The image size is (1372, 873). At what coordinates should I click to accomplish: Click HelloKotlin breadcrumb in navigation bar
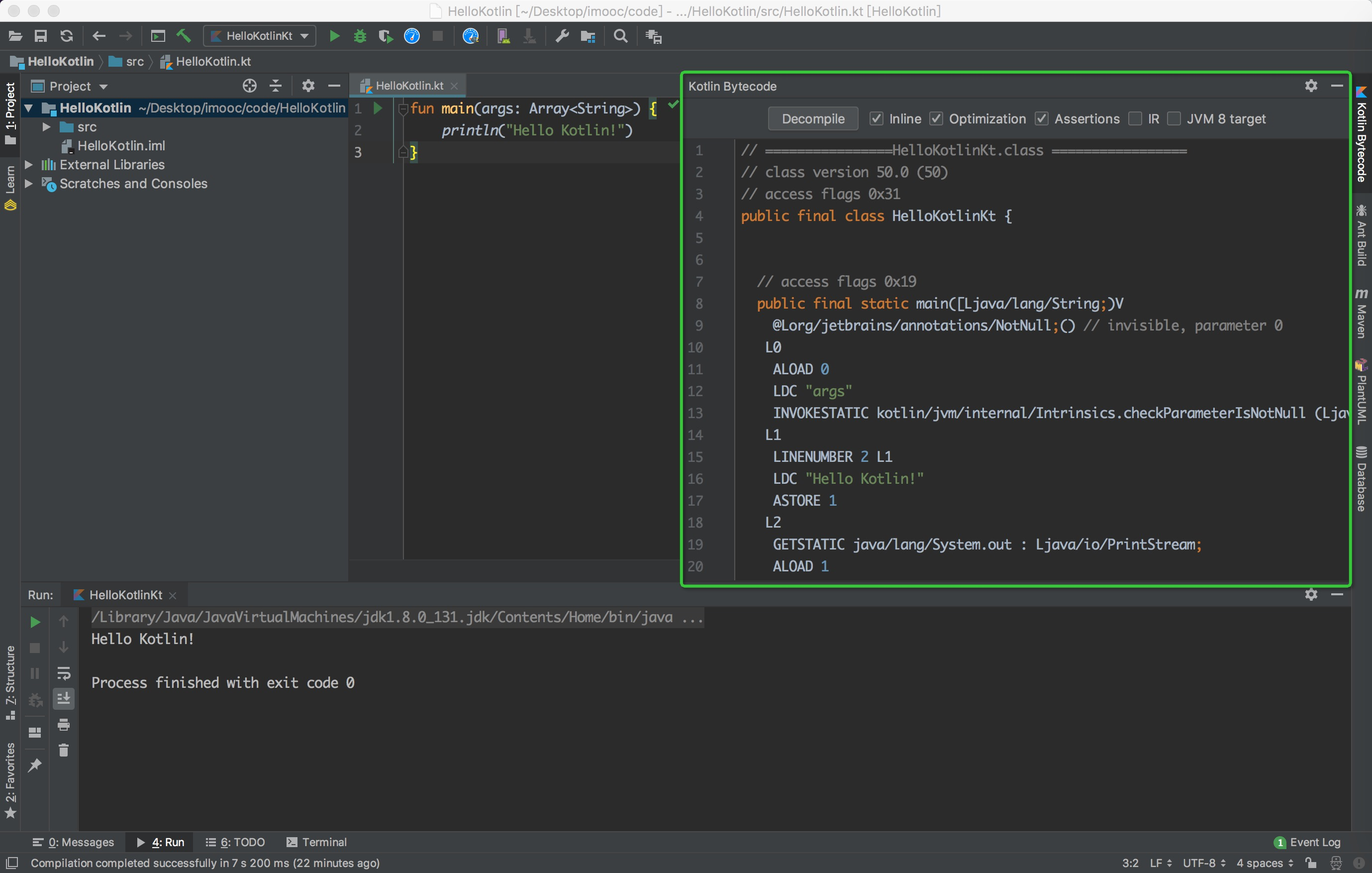coord(52,62)
